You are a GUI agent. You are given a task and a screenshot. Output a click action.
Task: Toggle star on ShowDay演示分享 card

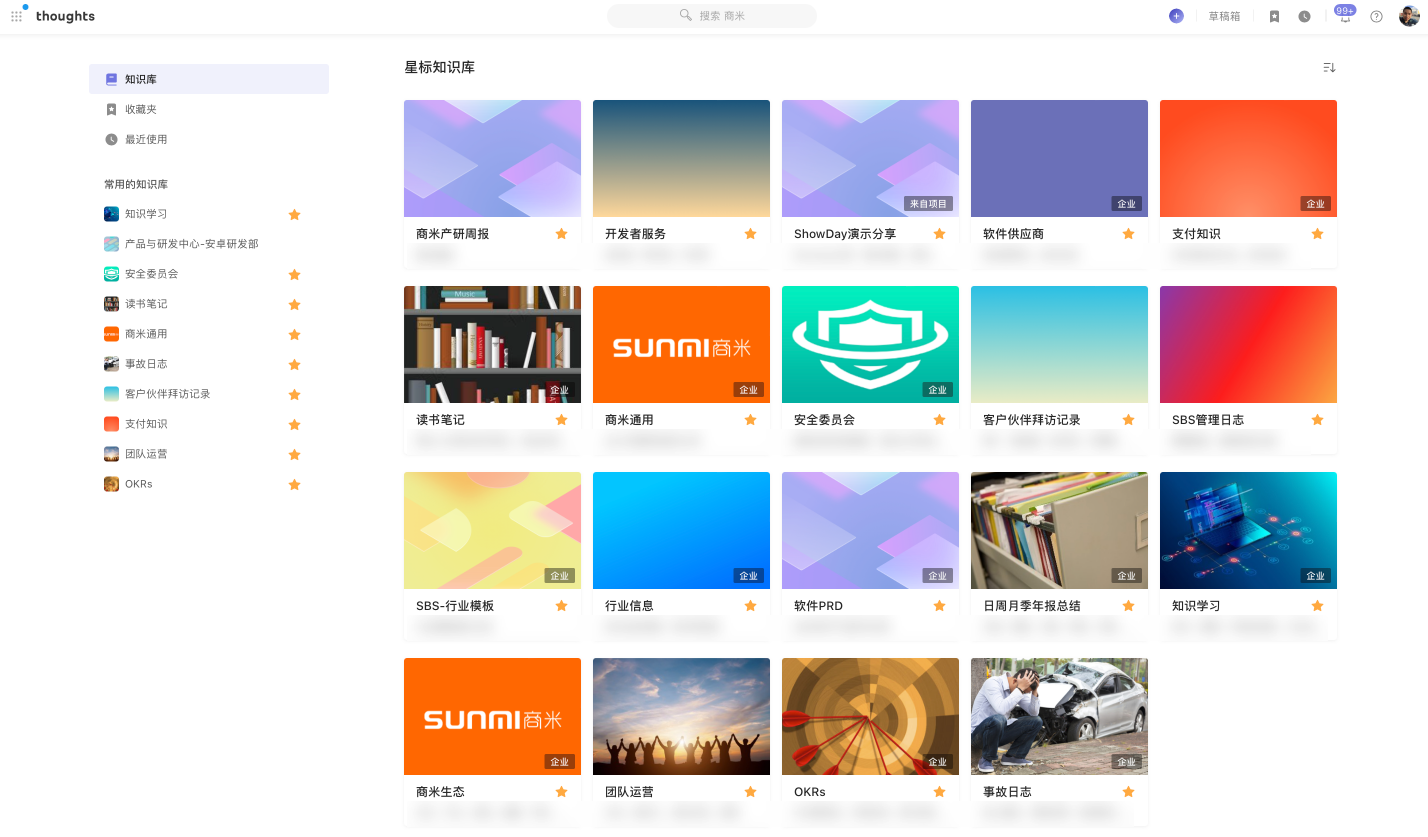[939, 233]
